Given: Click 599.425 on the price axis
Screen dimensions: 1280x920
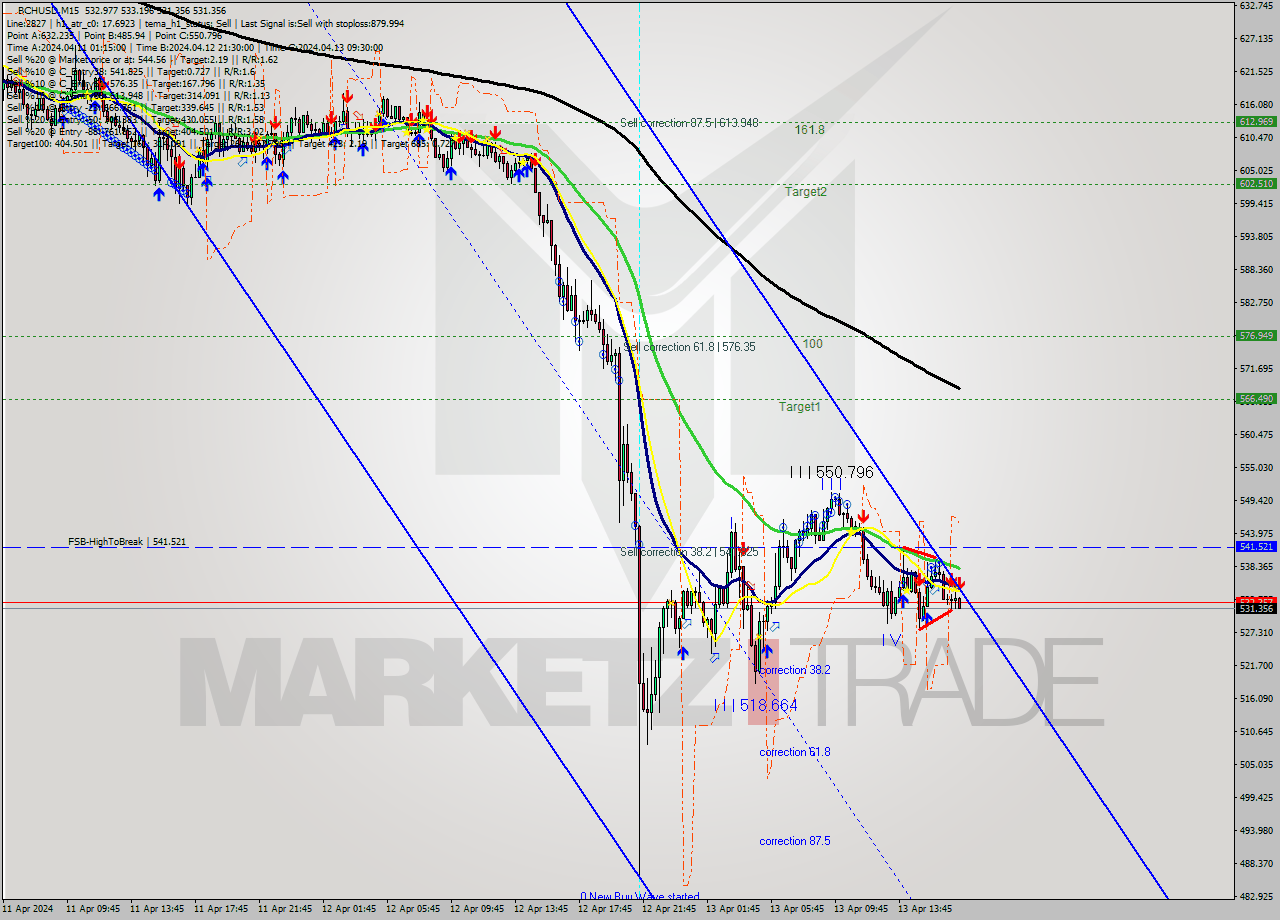Looking at the screenshot, I should [x=1256, y=204].
